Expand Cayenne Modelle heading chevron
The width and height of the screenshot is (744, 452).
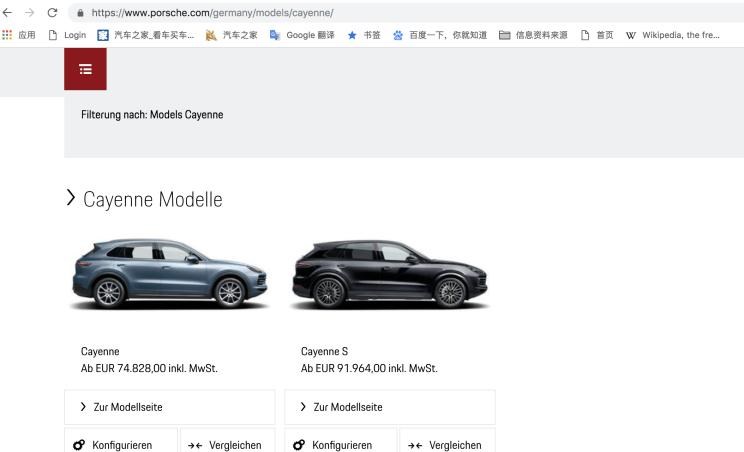pyautogui.click(x=71, y=198)
